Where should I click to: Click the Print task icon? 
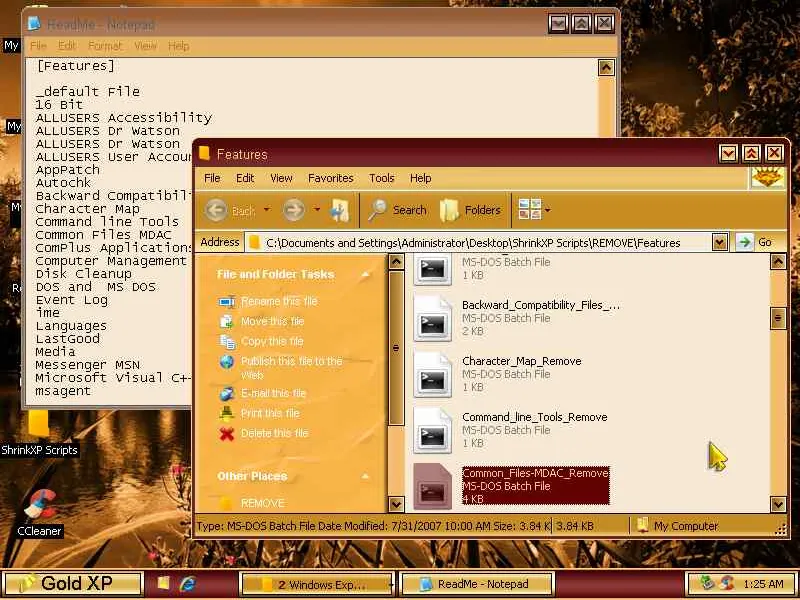pyautogui.click(x=227, y=413)
